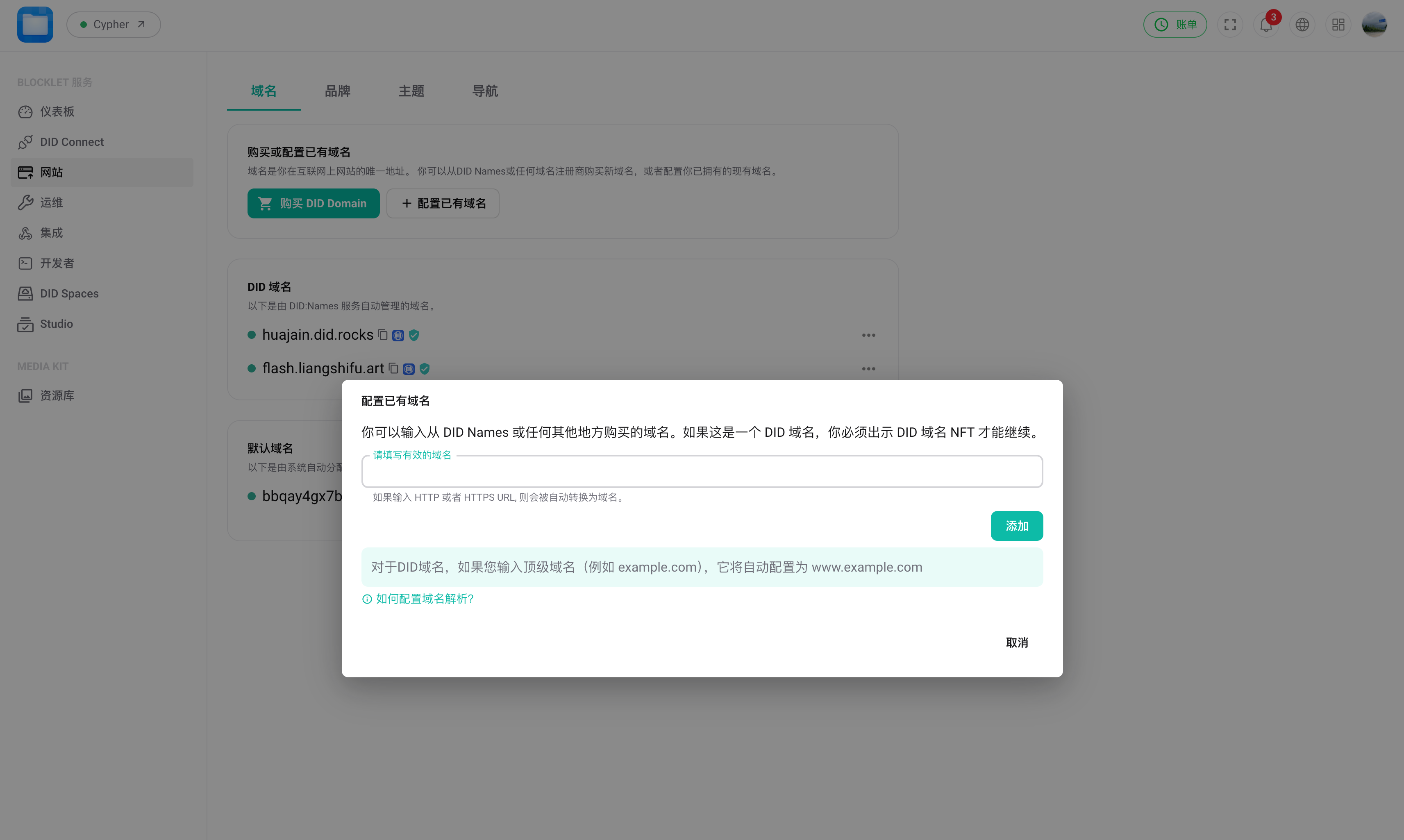Open the user avatar menu
1404x840 pixels.
coord(1374,25)
